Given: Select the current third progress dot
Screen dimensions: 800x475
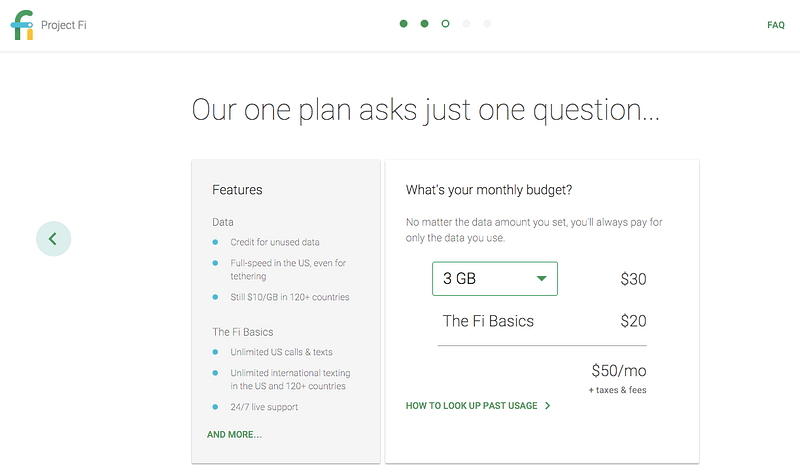Looking at the screenshot, I should pos(445,23).
